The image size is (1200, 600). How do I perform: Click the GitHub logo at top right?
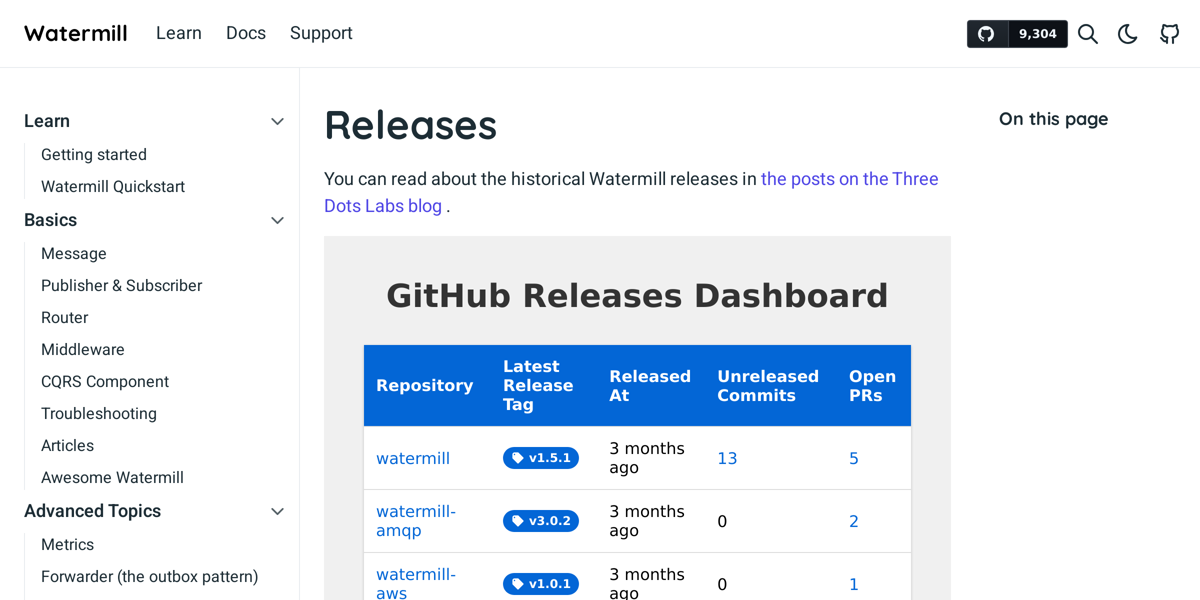[x=1169, y=33]
